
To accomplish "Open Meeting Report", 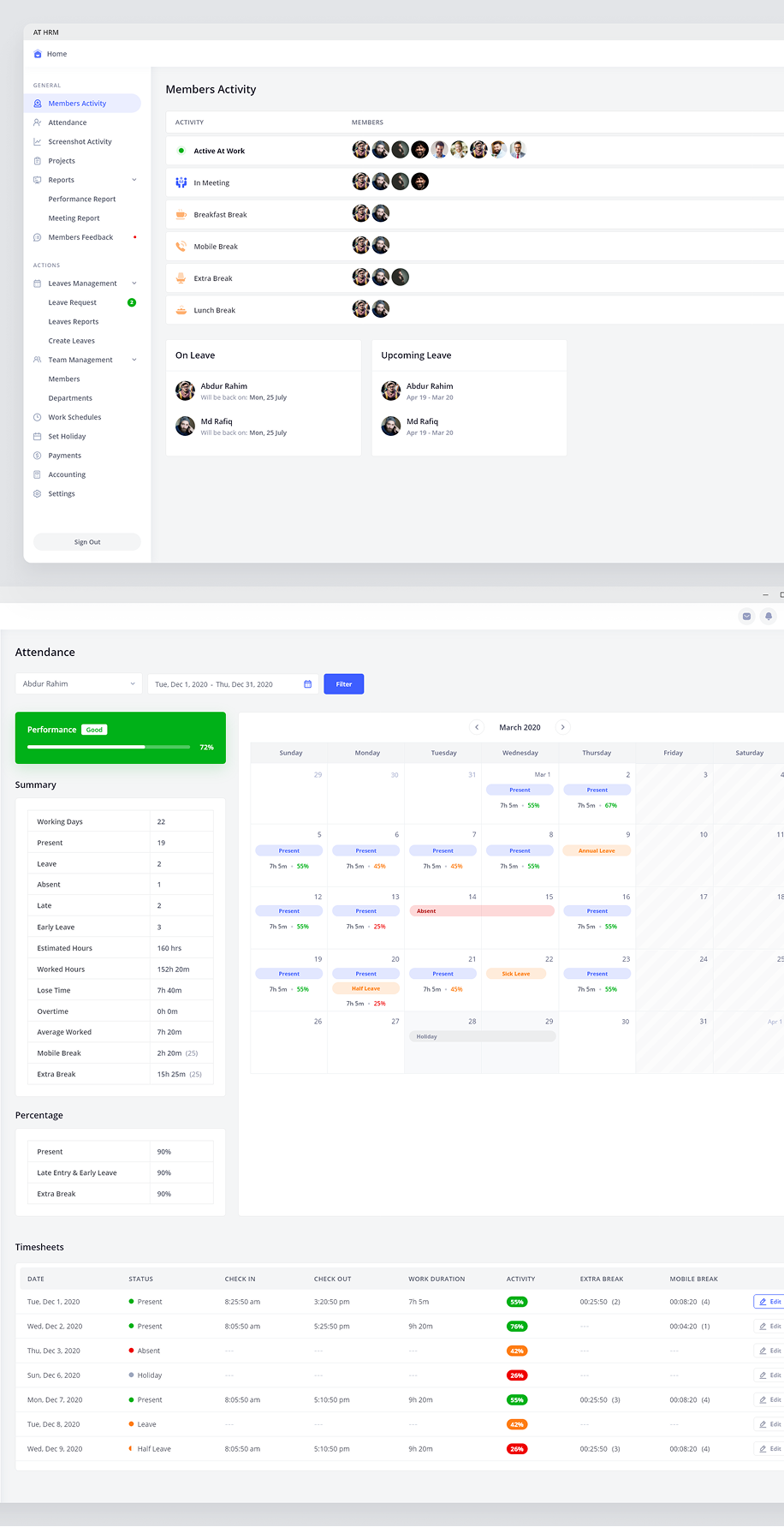I will [74, 218].
